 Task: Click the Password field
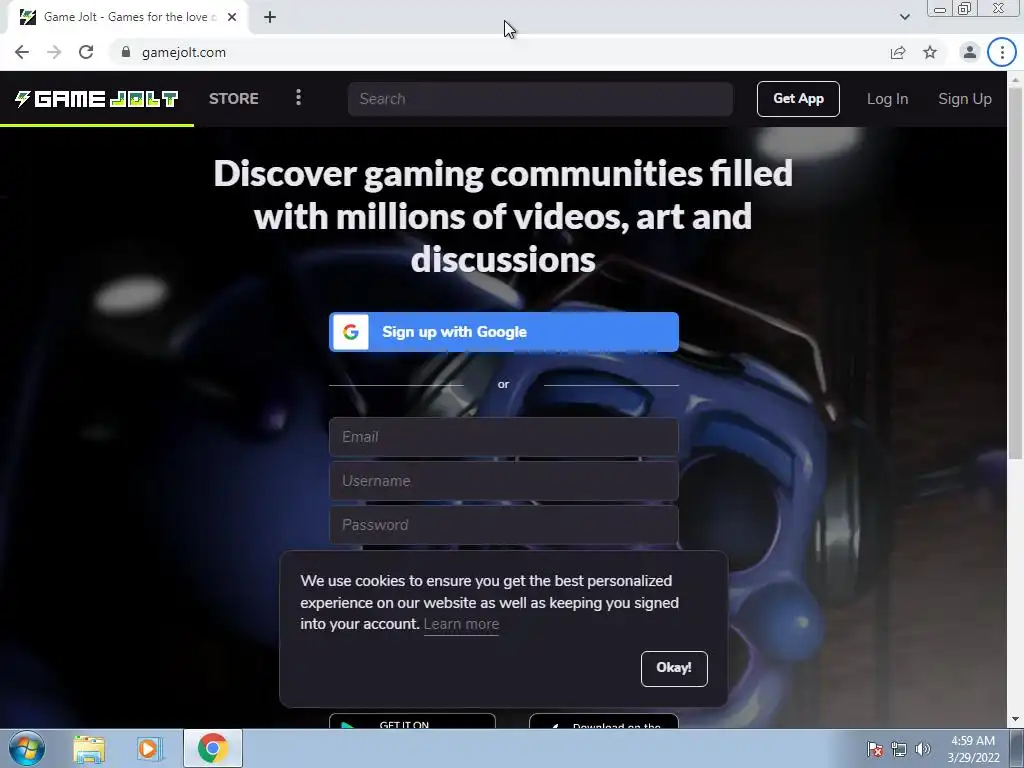tap(504, 524)
